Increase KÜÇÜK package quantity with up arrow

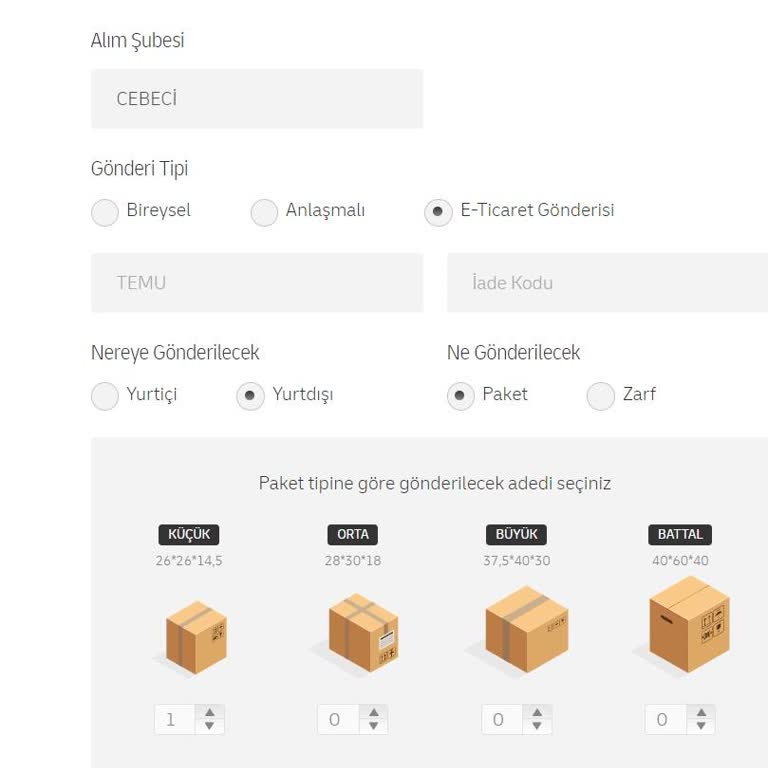tap(210, 713)
